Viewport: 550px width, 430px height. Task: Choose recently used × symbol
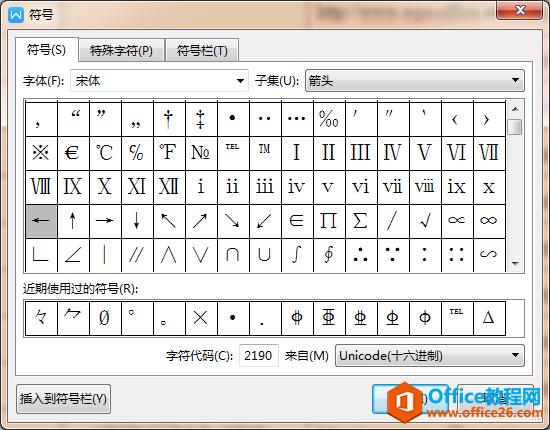(x=201, y=318)
